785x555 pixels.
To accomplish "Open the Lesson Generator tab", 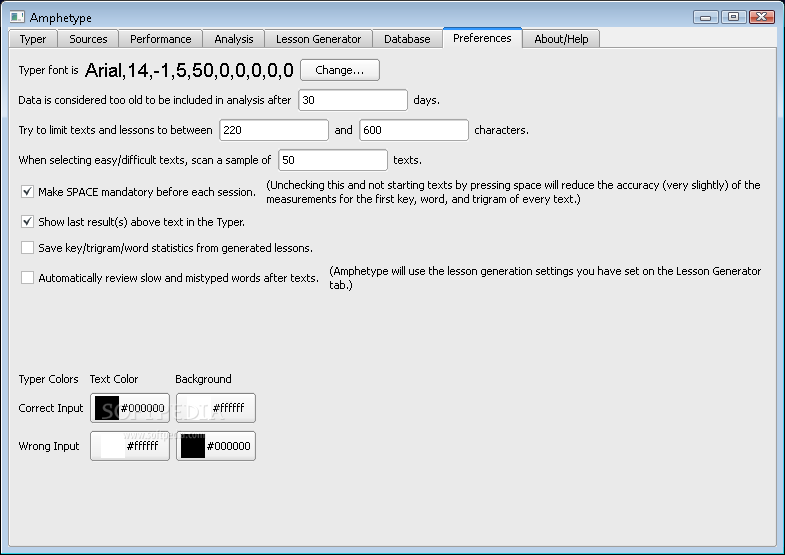I will (318, 39).
